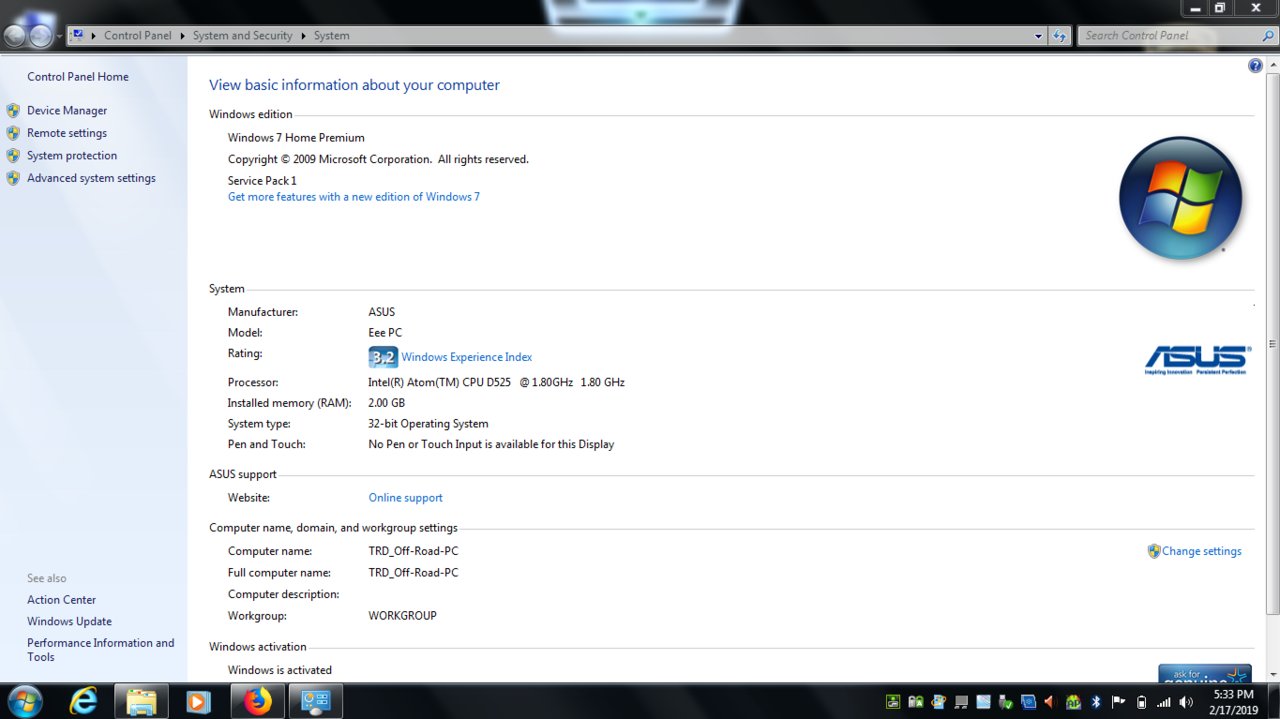Open Windows Update under See also

[69, 622]
